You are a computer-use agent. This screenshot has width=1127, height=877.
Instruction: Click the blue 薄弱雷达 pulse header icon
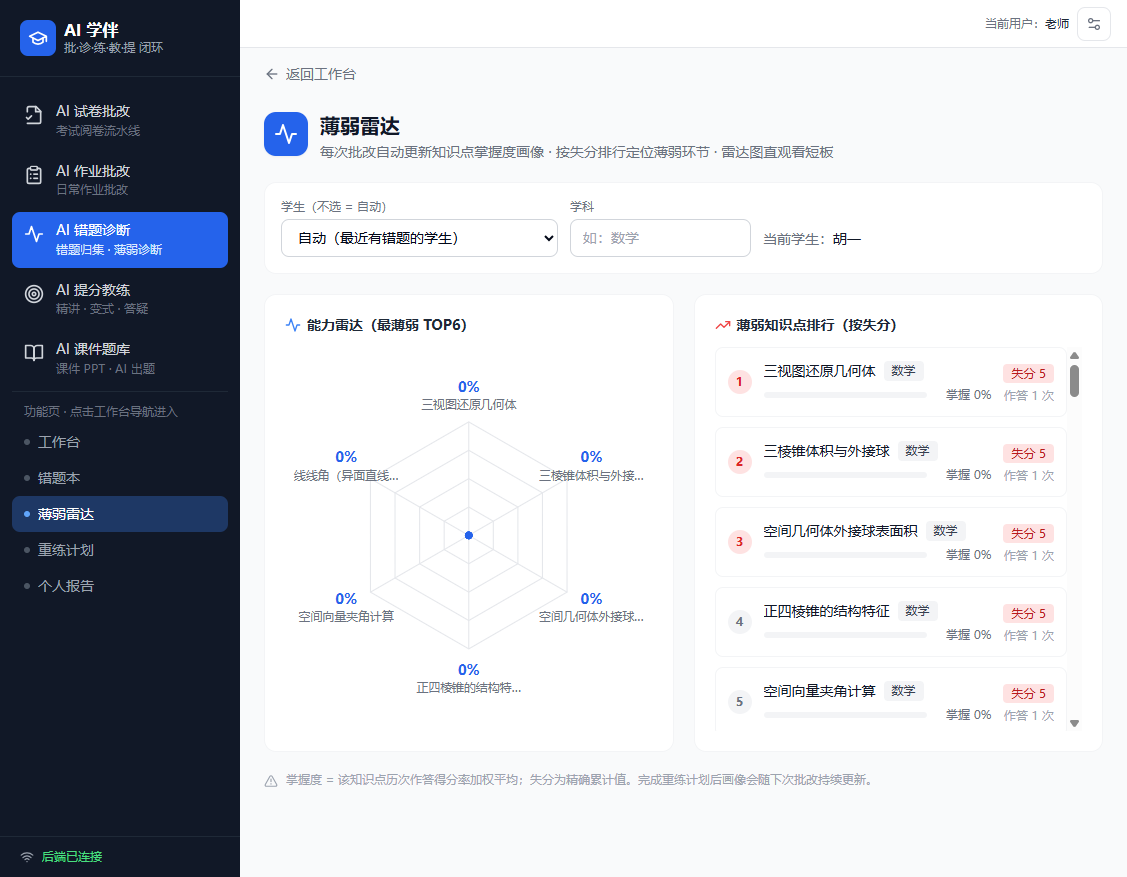(x=286, y=134)
